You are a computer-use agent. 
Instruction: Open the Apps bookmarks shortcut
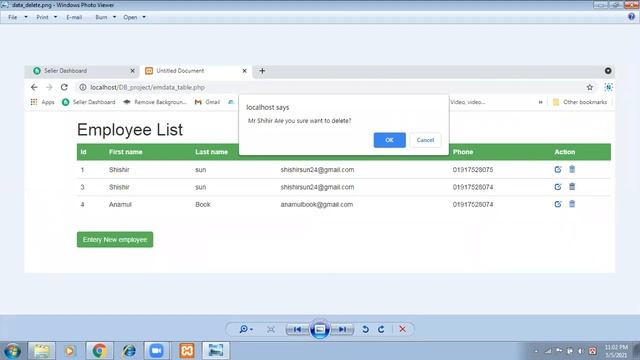coord(42,102)
